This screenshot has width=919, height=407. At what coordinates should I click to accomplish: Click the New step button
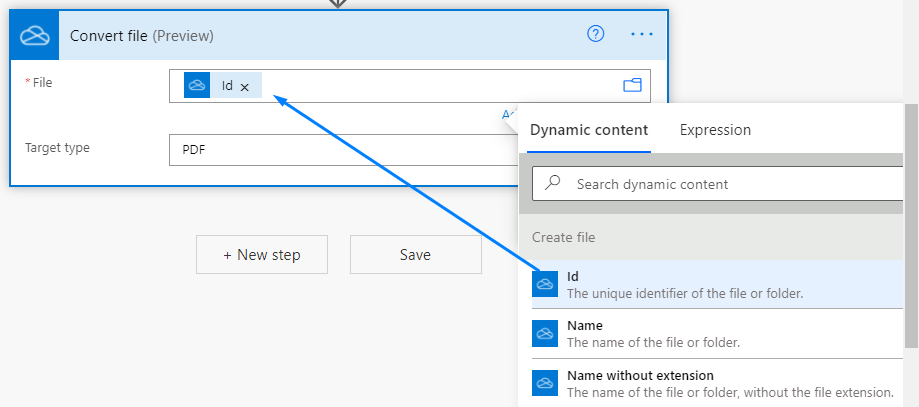pos(262,255)
